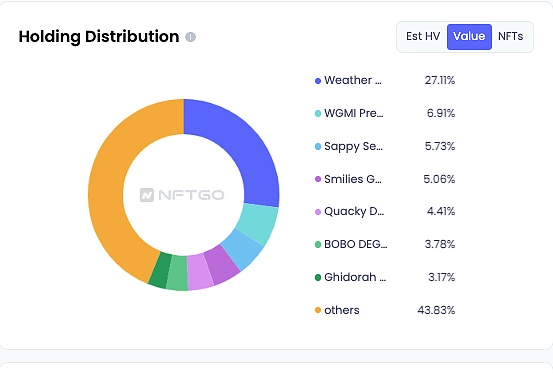Viewport: 553px width, 374px height.
Task: Click the 27.11% value
Action: pyautogui.click(x=440, y=80)
